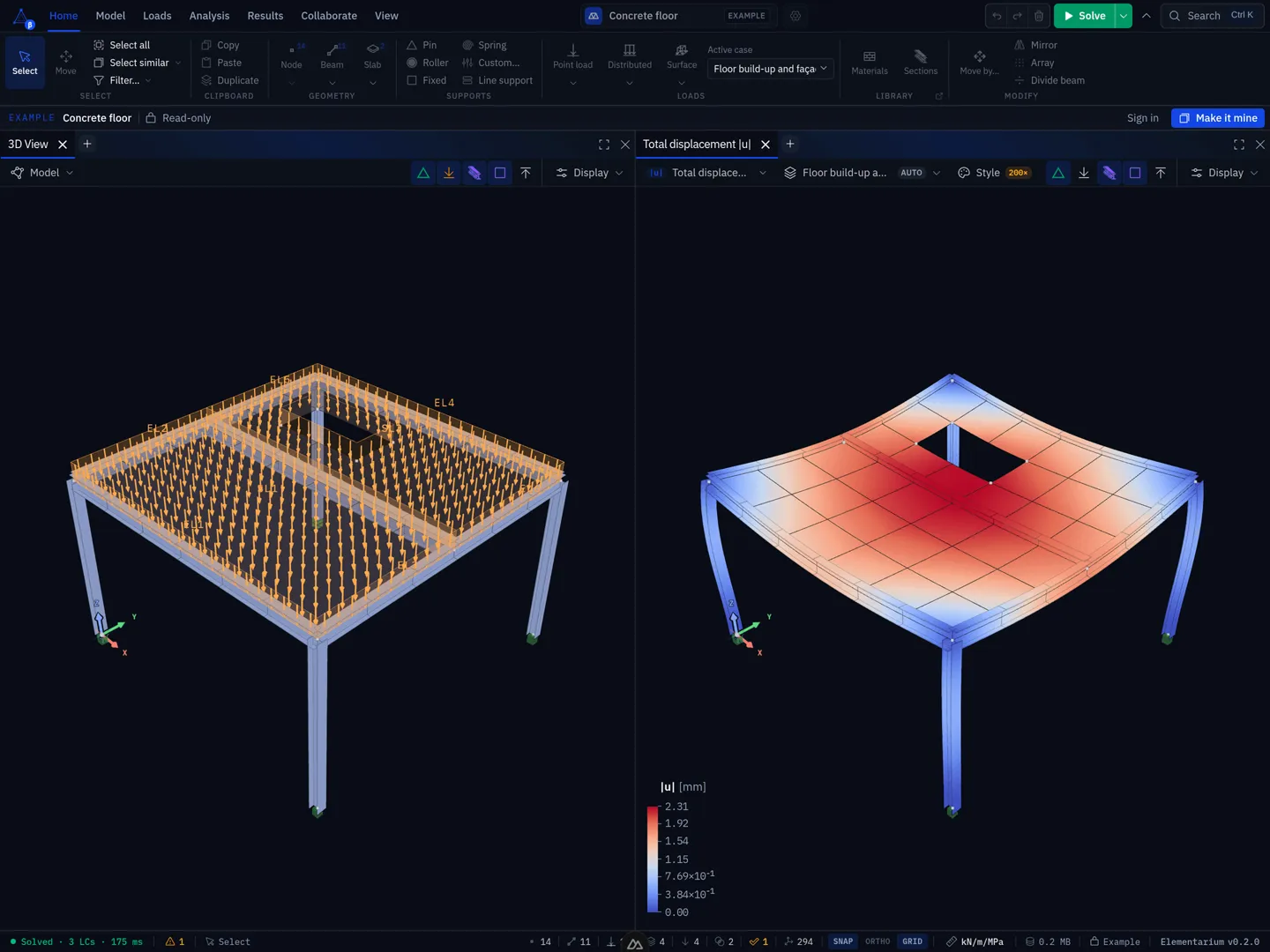This screenshot has width=1270, height=952.
Task: Add a Spring support
Action: 484,45
